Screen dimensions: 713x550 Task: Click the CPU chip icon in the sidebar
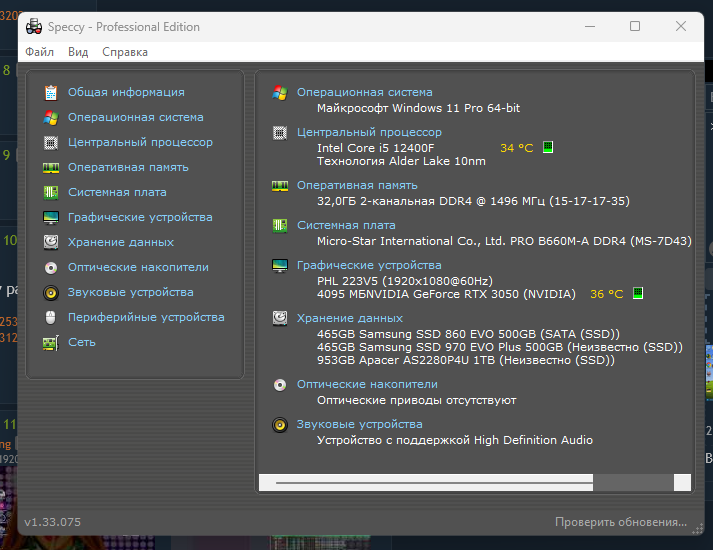pyautogui.click(x=50, y=142)
